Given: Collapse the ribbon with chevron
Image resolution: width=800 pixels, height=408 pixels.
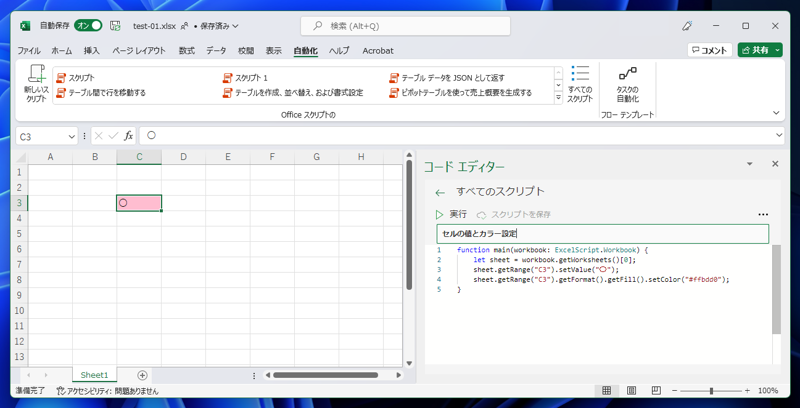Looking at the screenshot, I should click(776, 113).
